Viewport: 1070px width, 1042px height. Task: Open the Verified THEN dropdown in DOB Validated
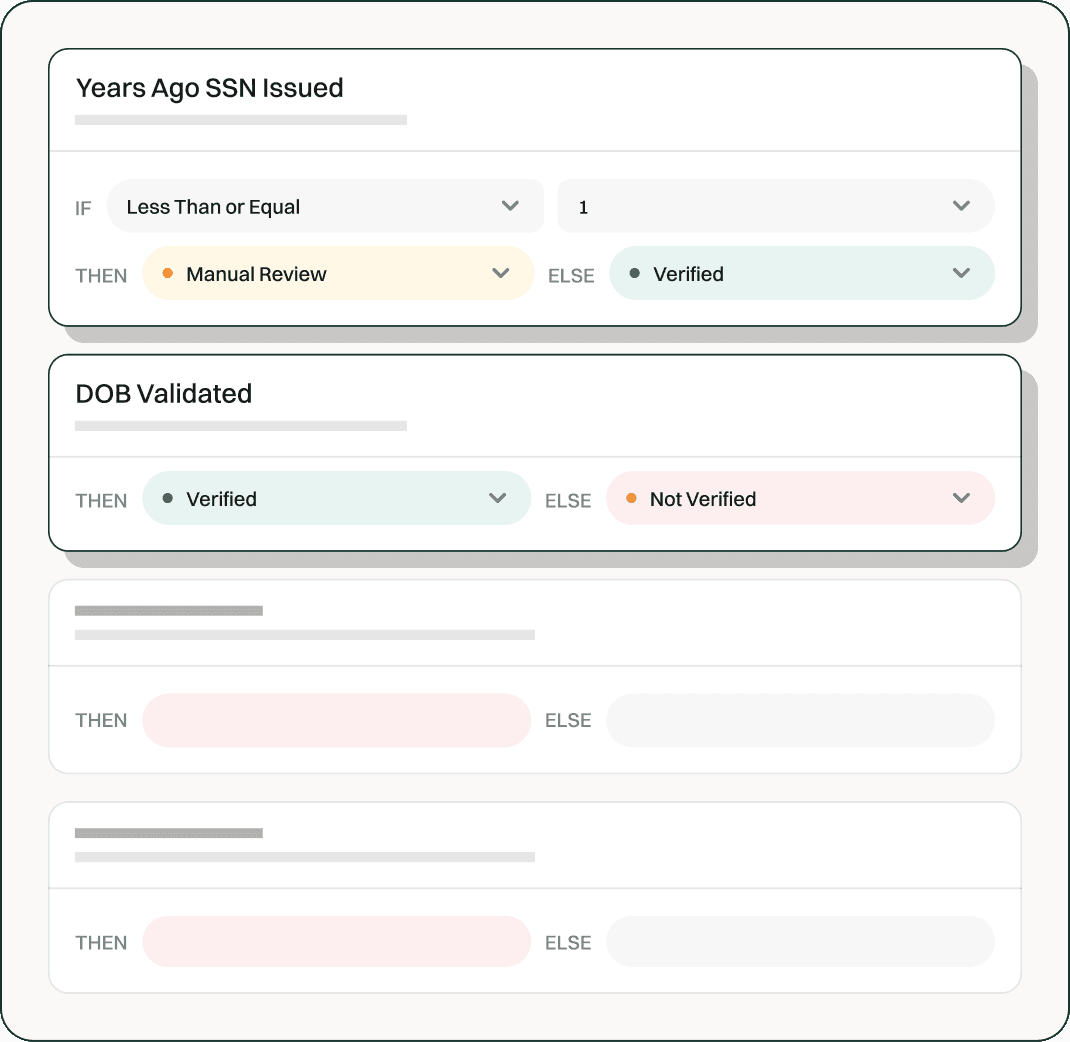pyautogui.click(x=336, y=498)
